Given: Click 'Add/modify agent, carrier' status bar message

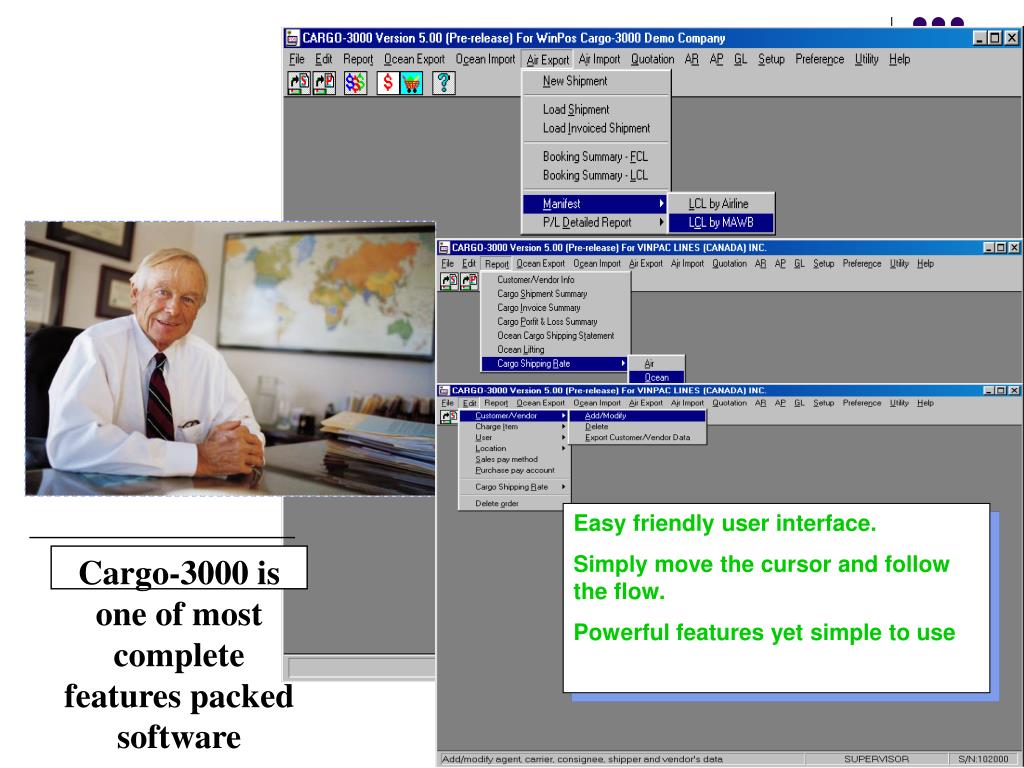Looking at the screenshot, I should (x=582, y=760).
